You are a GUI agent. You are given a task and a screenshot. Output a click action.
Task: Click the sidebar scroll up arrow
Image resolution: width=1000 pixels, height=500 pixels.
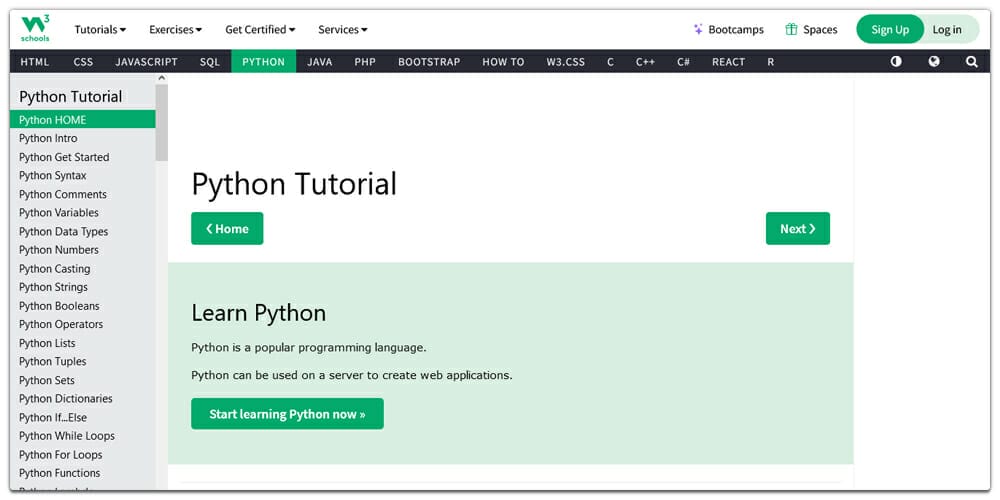coord(161,78)
